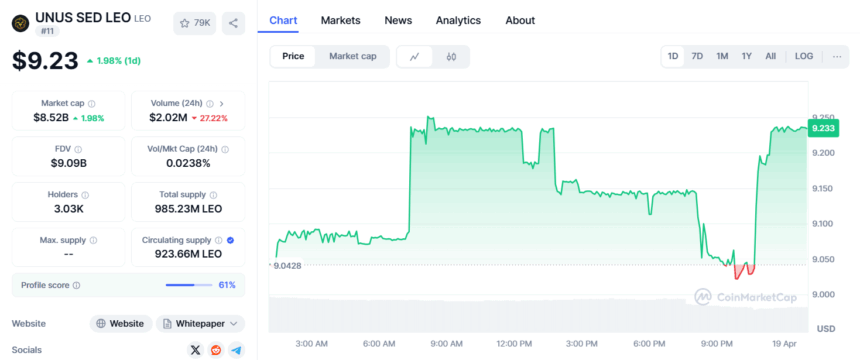This screenshot has height=360, width=860.
Task: Expand the Whitepaper dropdown
Action: 200,324
